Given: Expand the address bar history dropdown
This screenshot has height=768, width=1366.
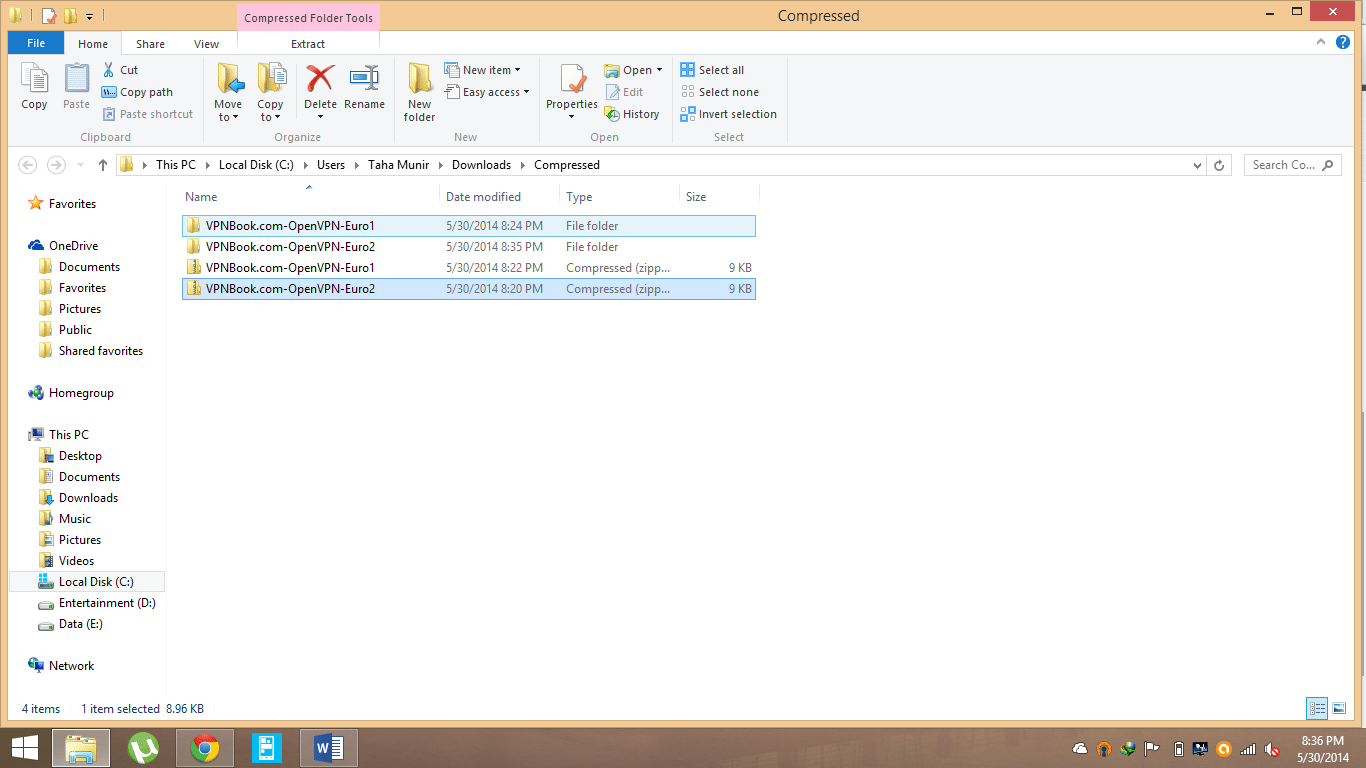Looking at the screenshot, I should click(1198, 165).
